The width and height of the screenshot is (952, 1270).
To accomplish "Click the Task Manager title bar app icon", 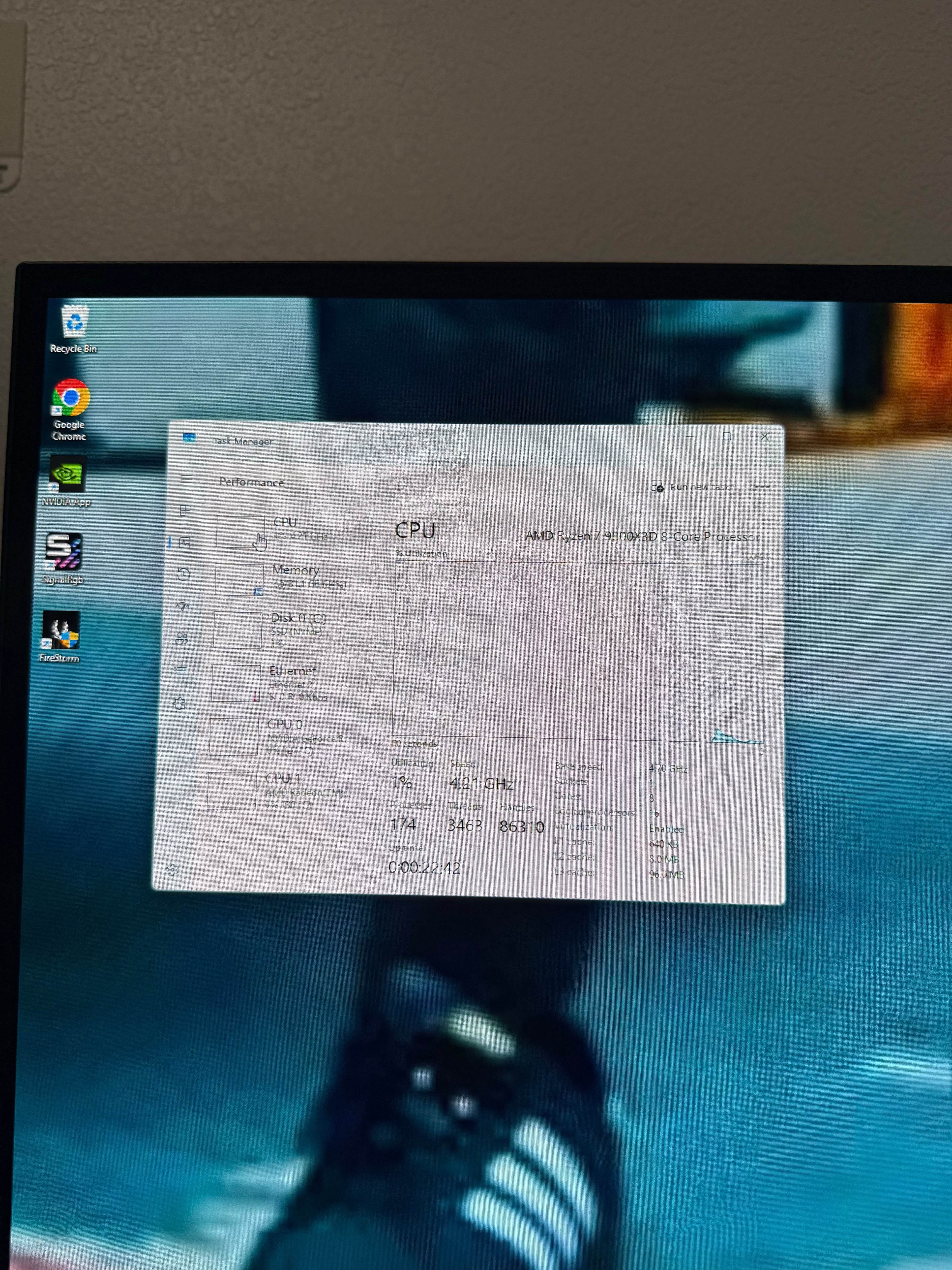I will (189, 439).
